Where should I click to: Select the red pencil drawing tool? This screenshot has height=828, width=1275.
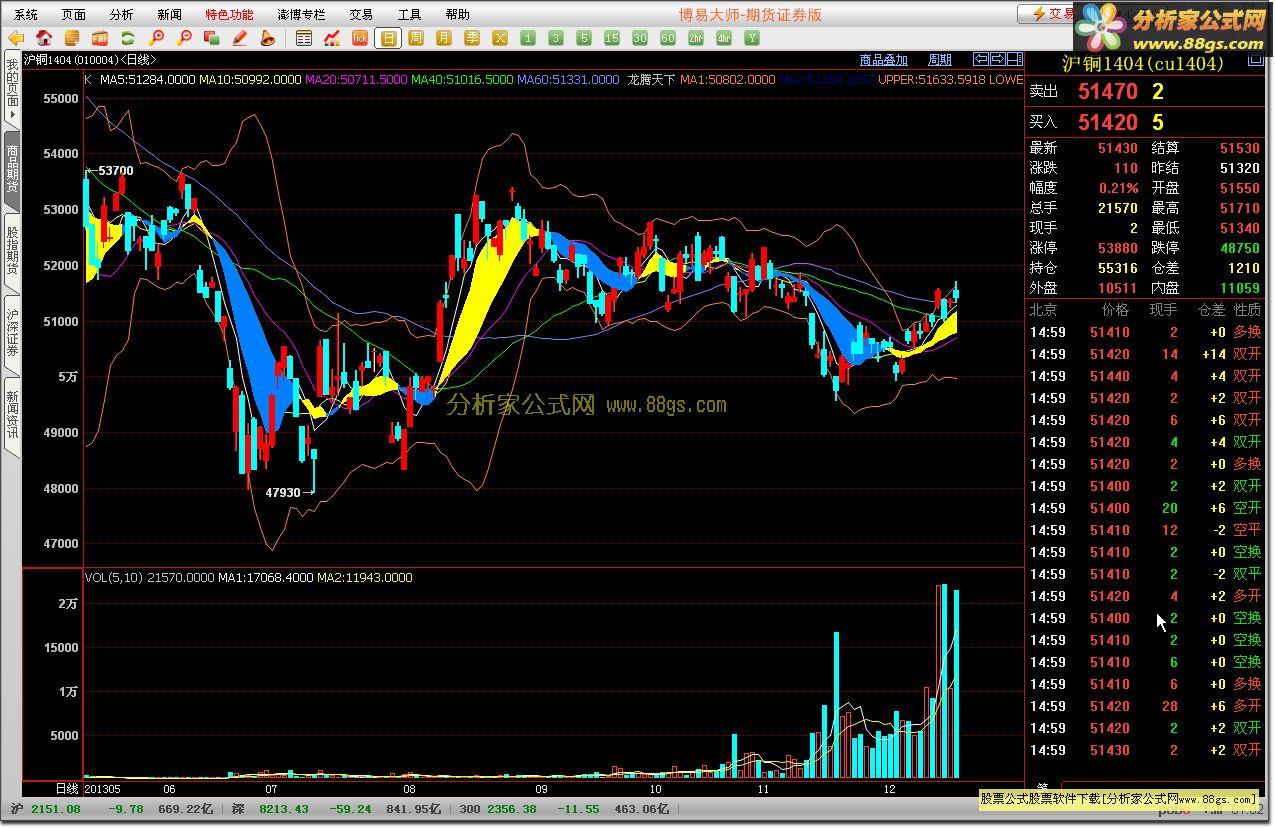(x=240, y=38)
